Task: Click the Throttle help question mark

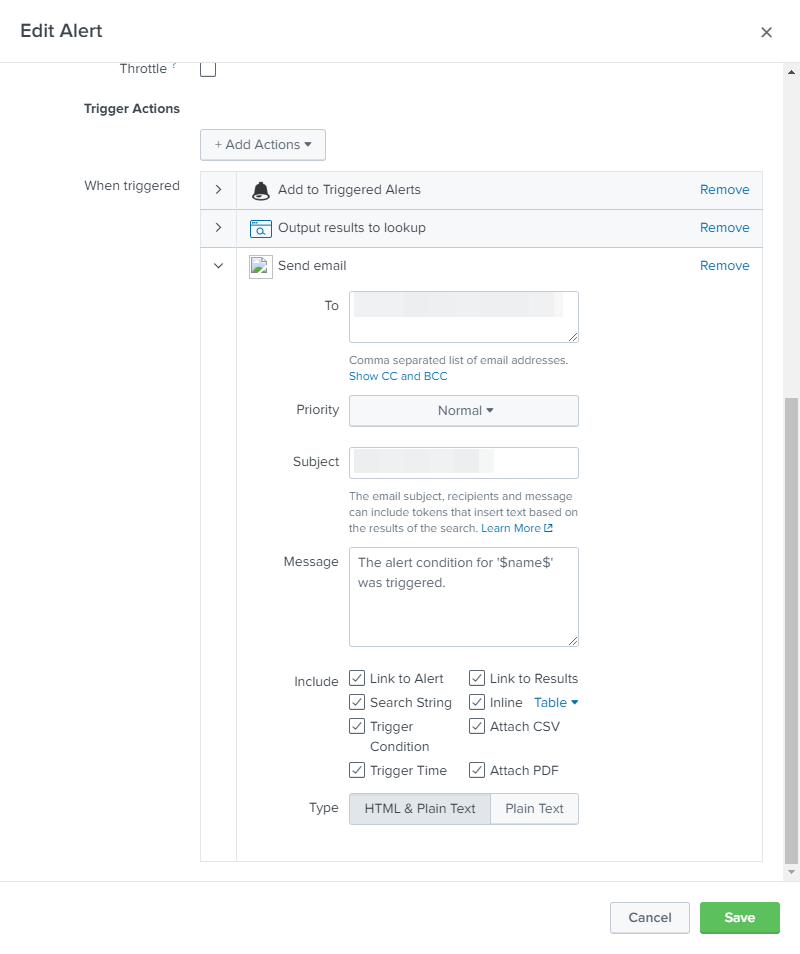Action: click(x=175, y=66)
